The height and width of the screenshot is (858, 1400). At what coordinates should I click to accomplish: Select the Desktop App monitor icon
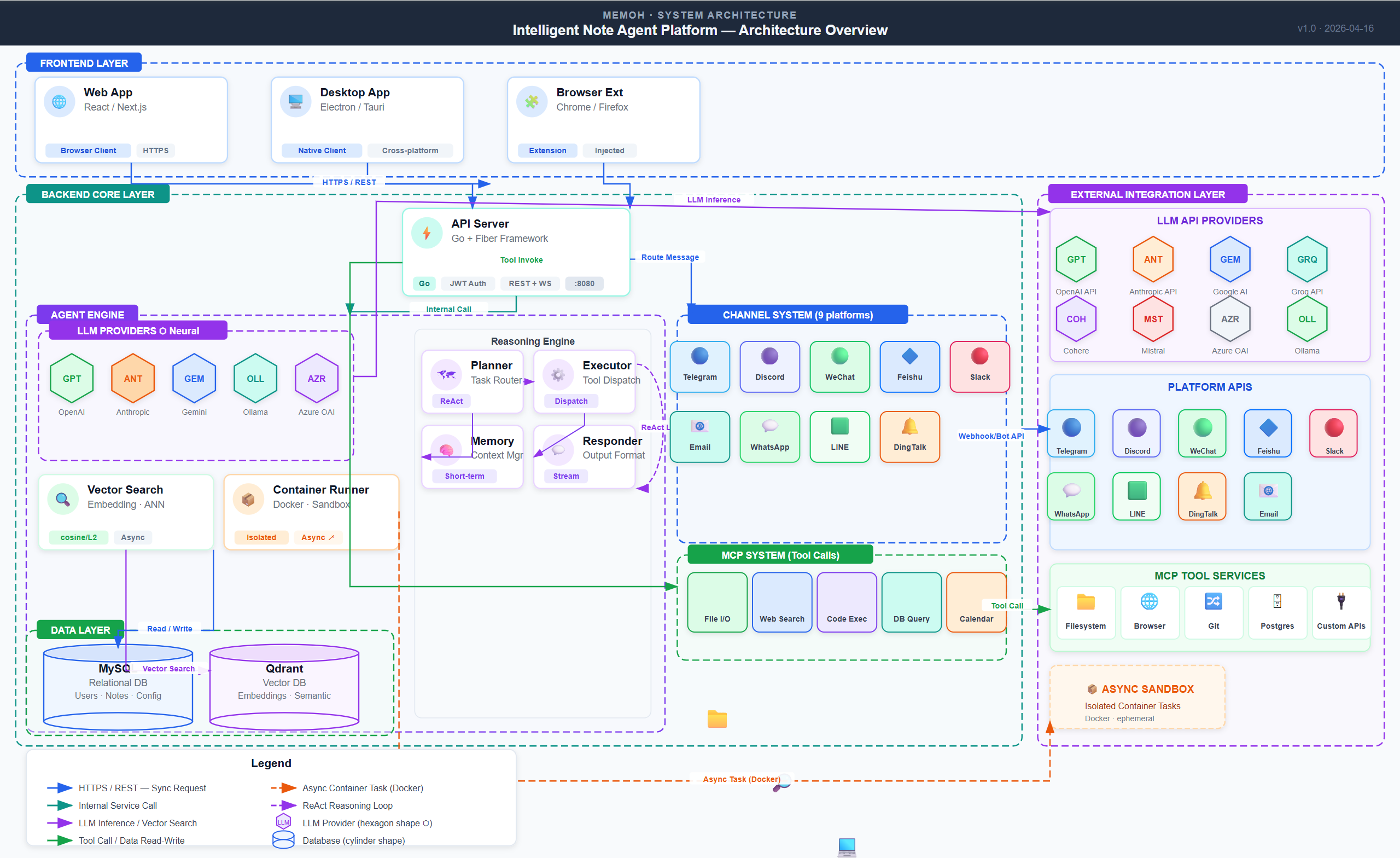coord(295,102)
